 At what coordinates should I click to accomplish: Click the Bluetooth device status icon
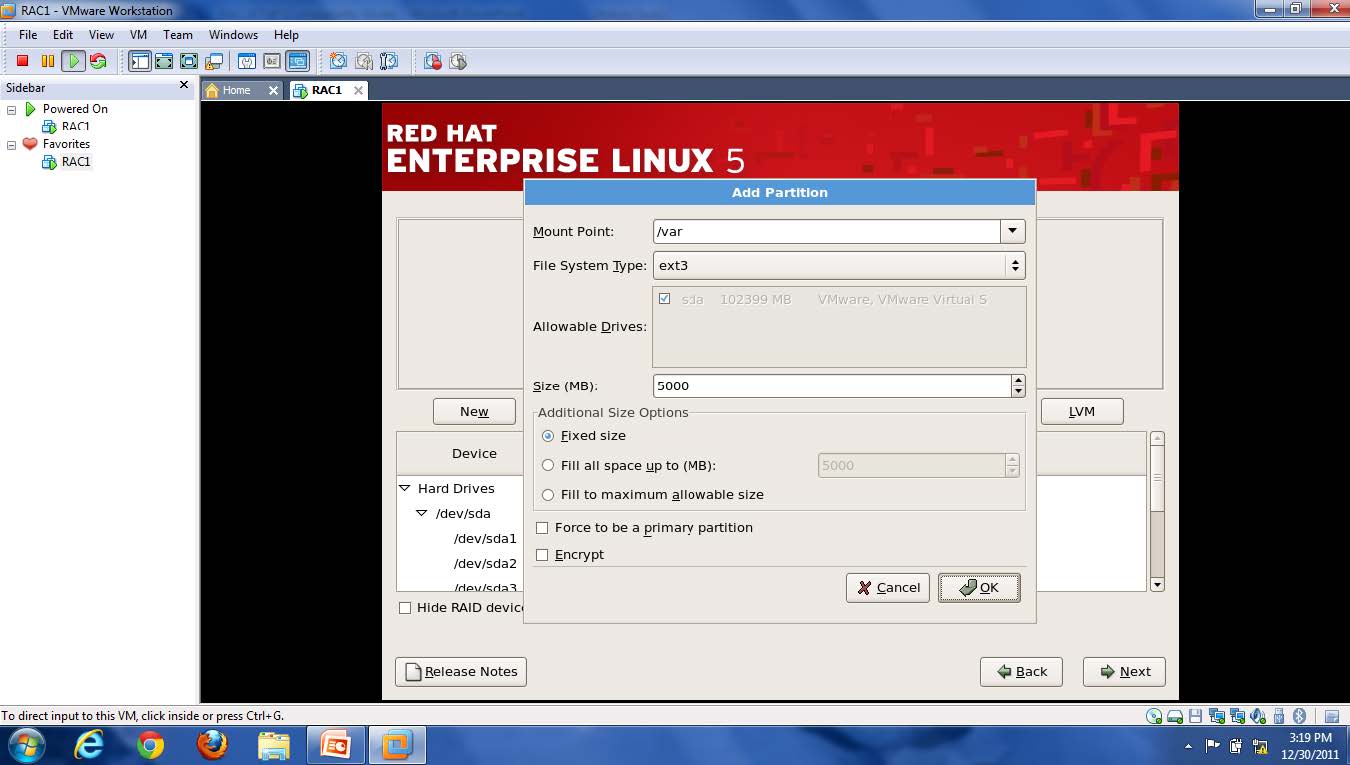tap(1299, 716)
